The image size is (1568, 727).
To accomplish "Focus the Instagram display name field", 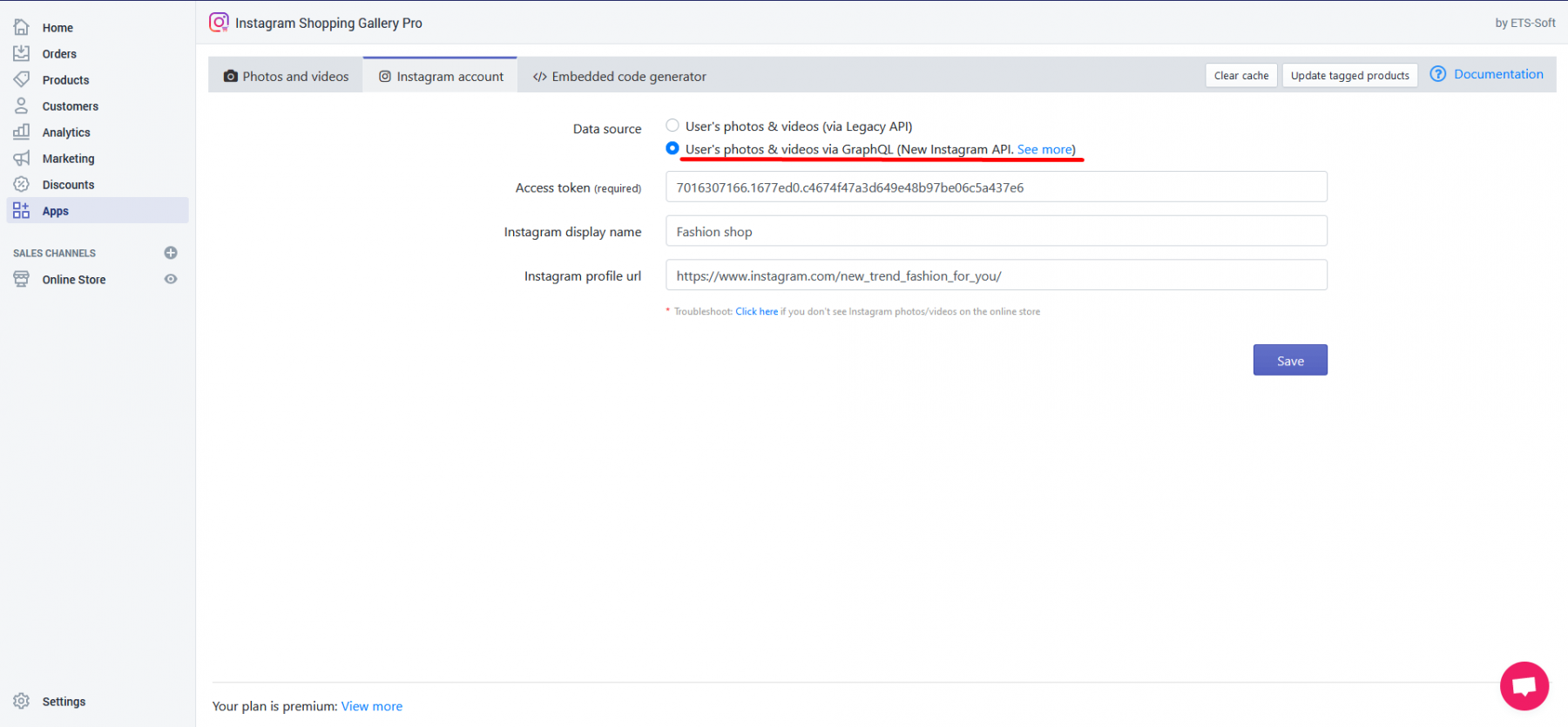I will [997, 231].
